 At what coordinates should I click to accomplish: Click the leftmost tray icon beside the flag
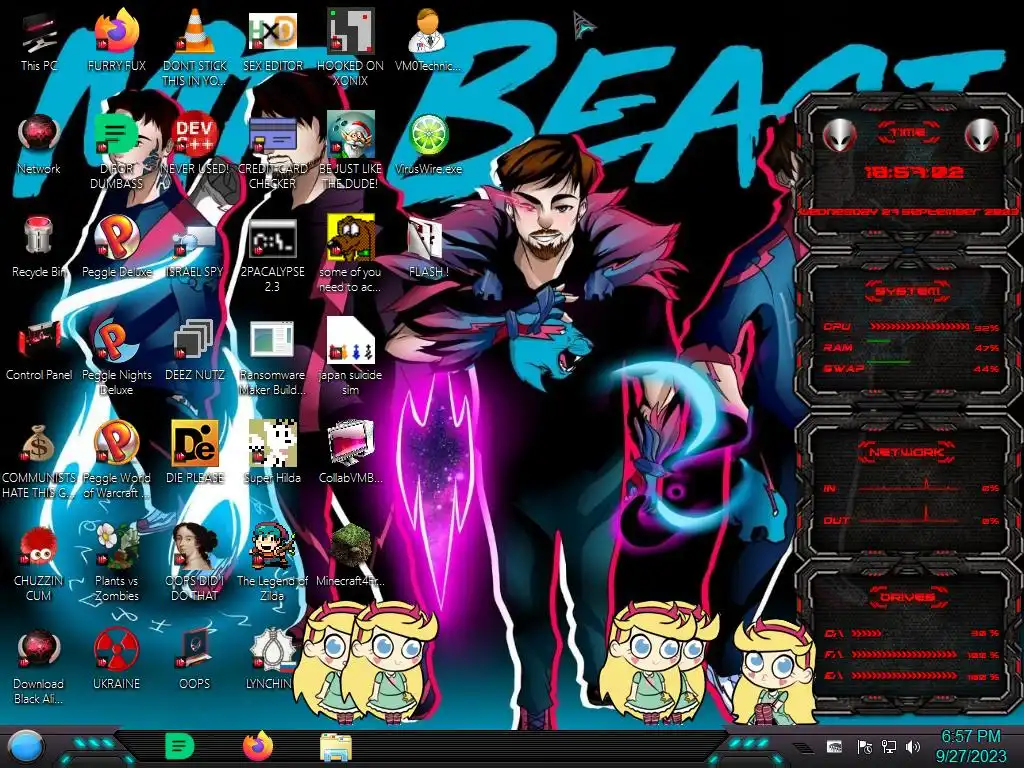click(834, 747)
